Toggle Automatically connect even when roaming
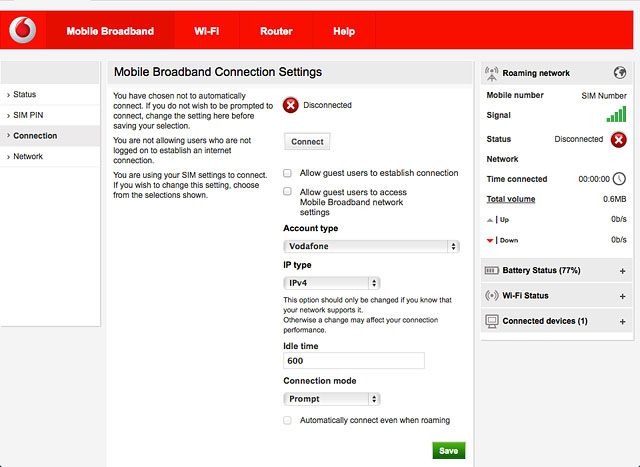 pyautogui.click(x=287, y=420)
